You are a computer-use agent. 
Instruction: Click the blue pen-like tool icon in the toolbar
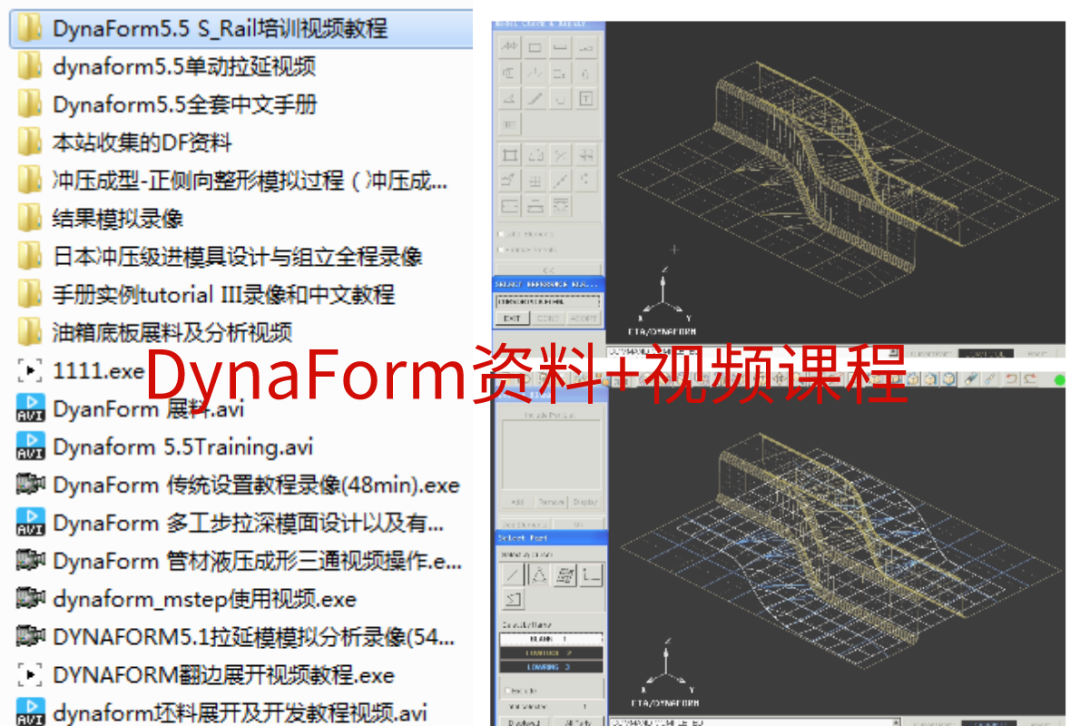(x=971, y=379)
